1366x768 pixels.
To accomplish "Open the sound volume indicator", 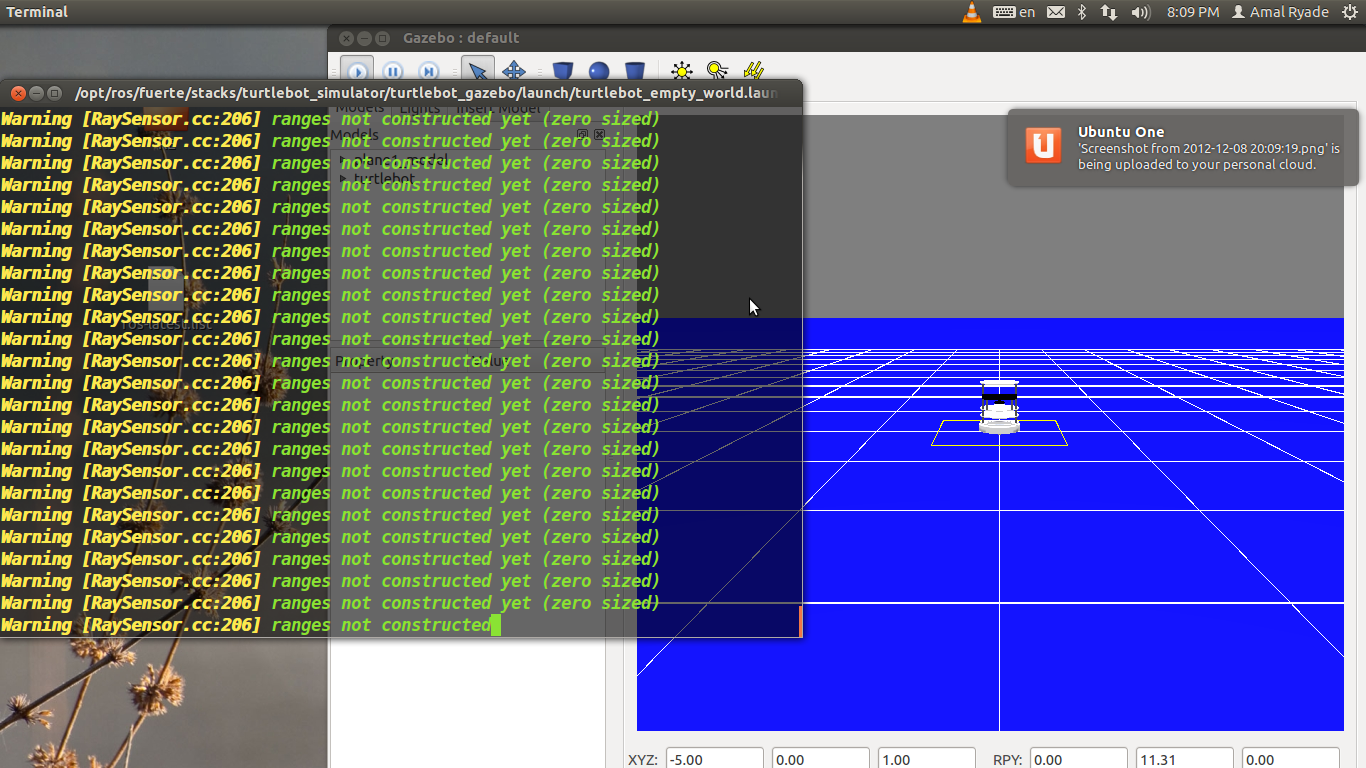I will pyautogui.click(x=1140, y=12).
